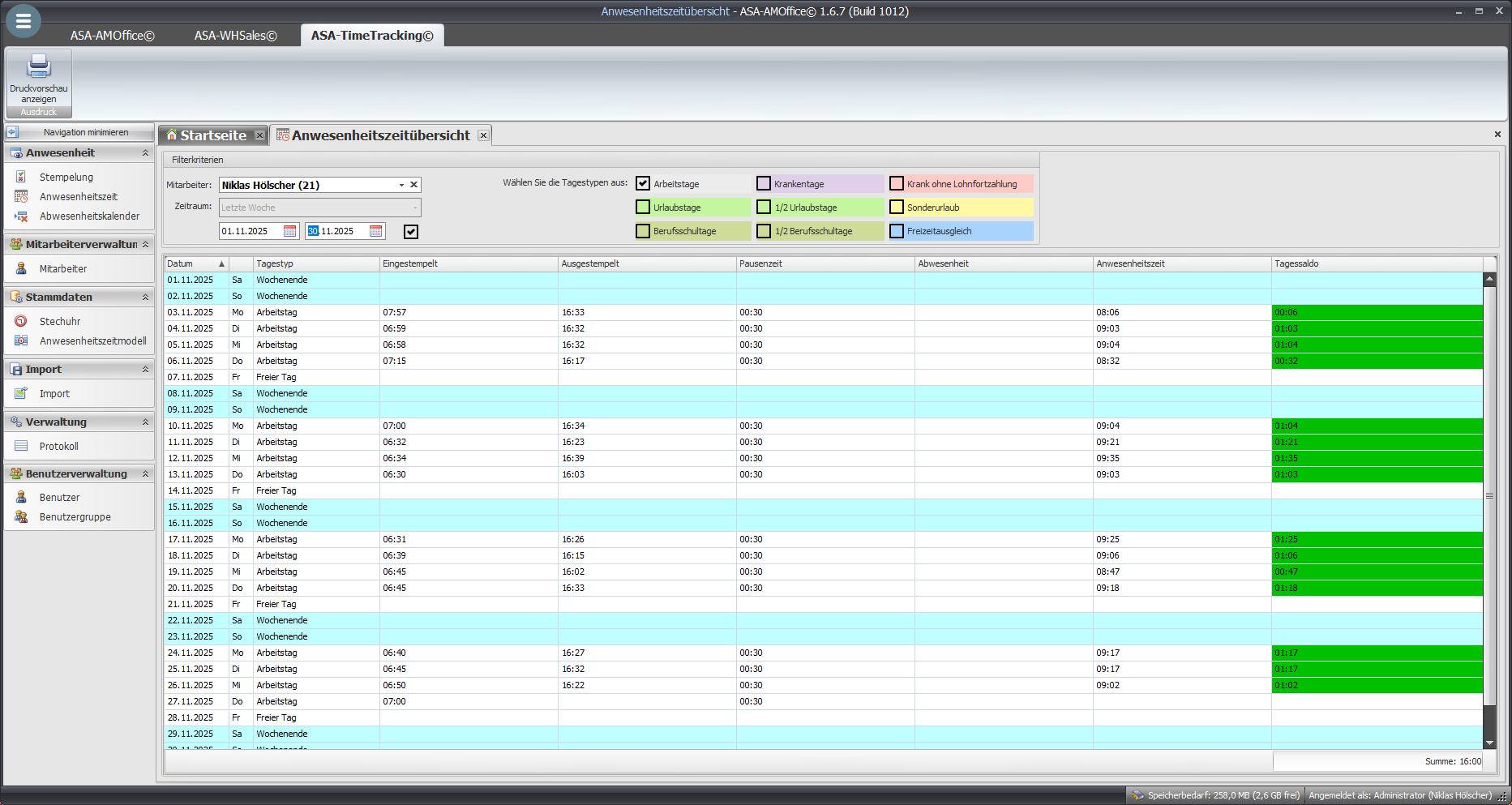Viewport: 1512px width, 805px height.
Task: Uncheck the Arbeitstage day type checkbox
Action: pos(643,184)
